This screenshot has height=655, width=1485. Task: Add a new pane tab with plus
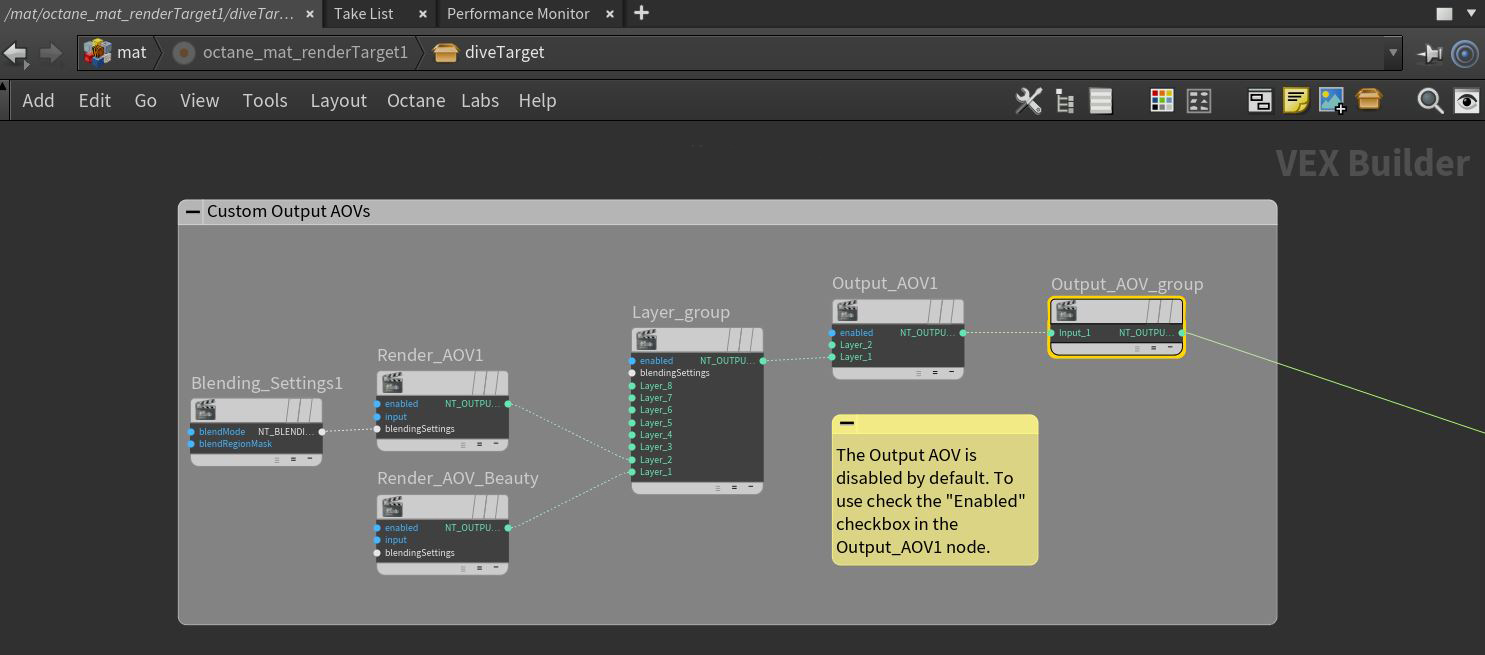point(642,13)
